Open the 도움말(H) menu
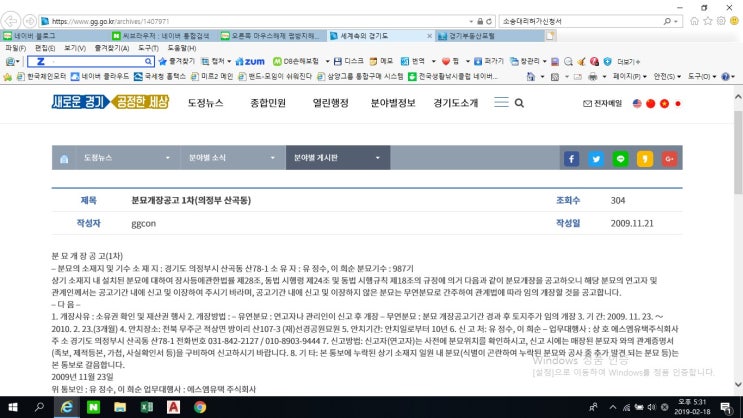Image resolution: width=743 pixels, height=418 pixels. pos(182,48)
